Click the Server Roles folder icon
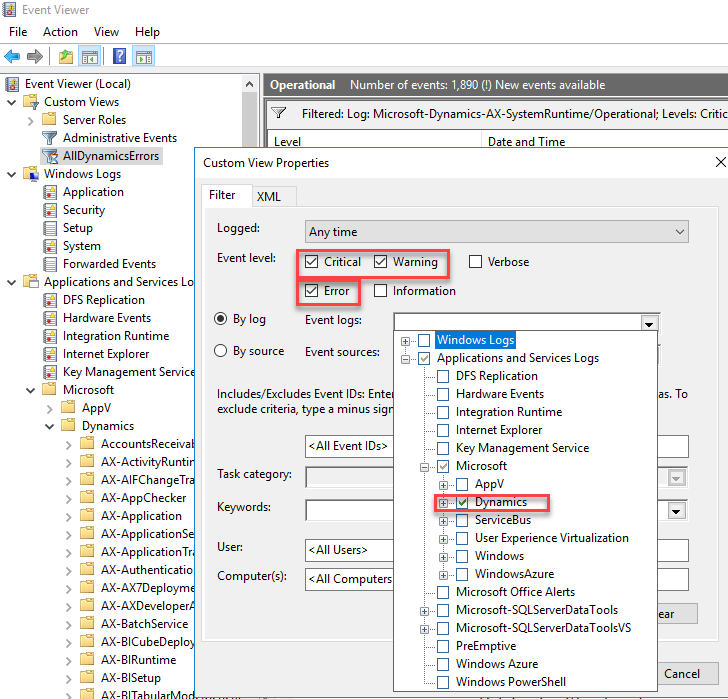The height and width of the screenshot is (699, 728). pyautogui.click(x=49, y=119)
